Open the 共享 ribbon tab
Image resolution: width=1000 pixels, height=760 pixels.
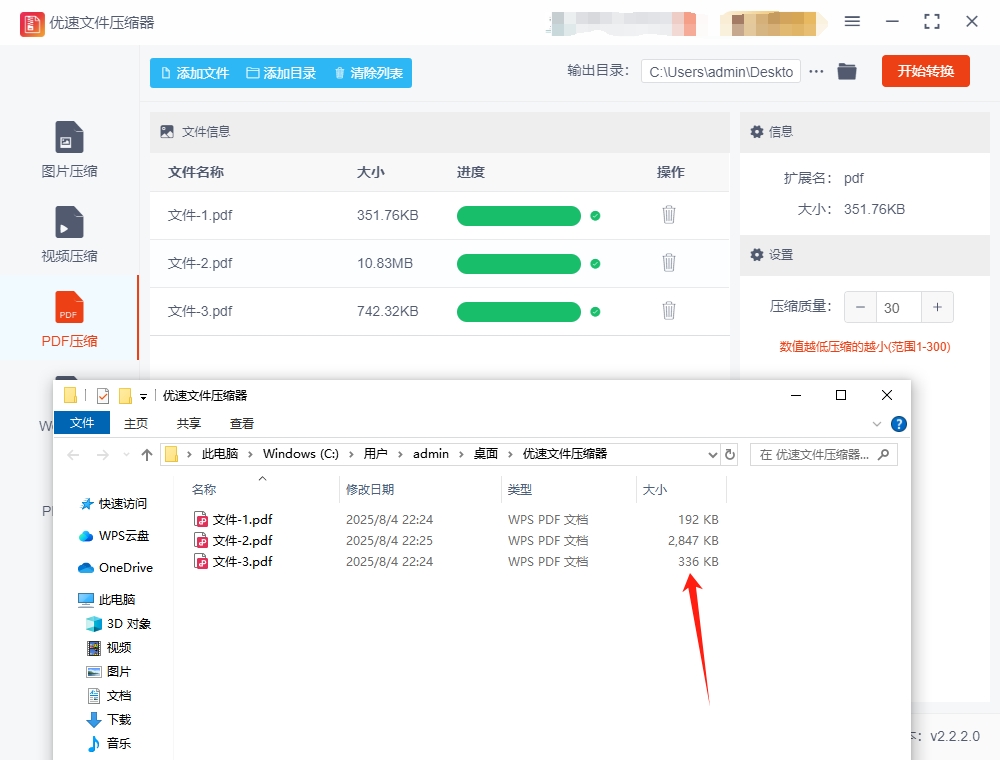(189, 423)
